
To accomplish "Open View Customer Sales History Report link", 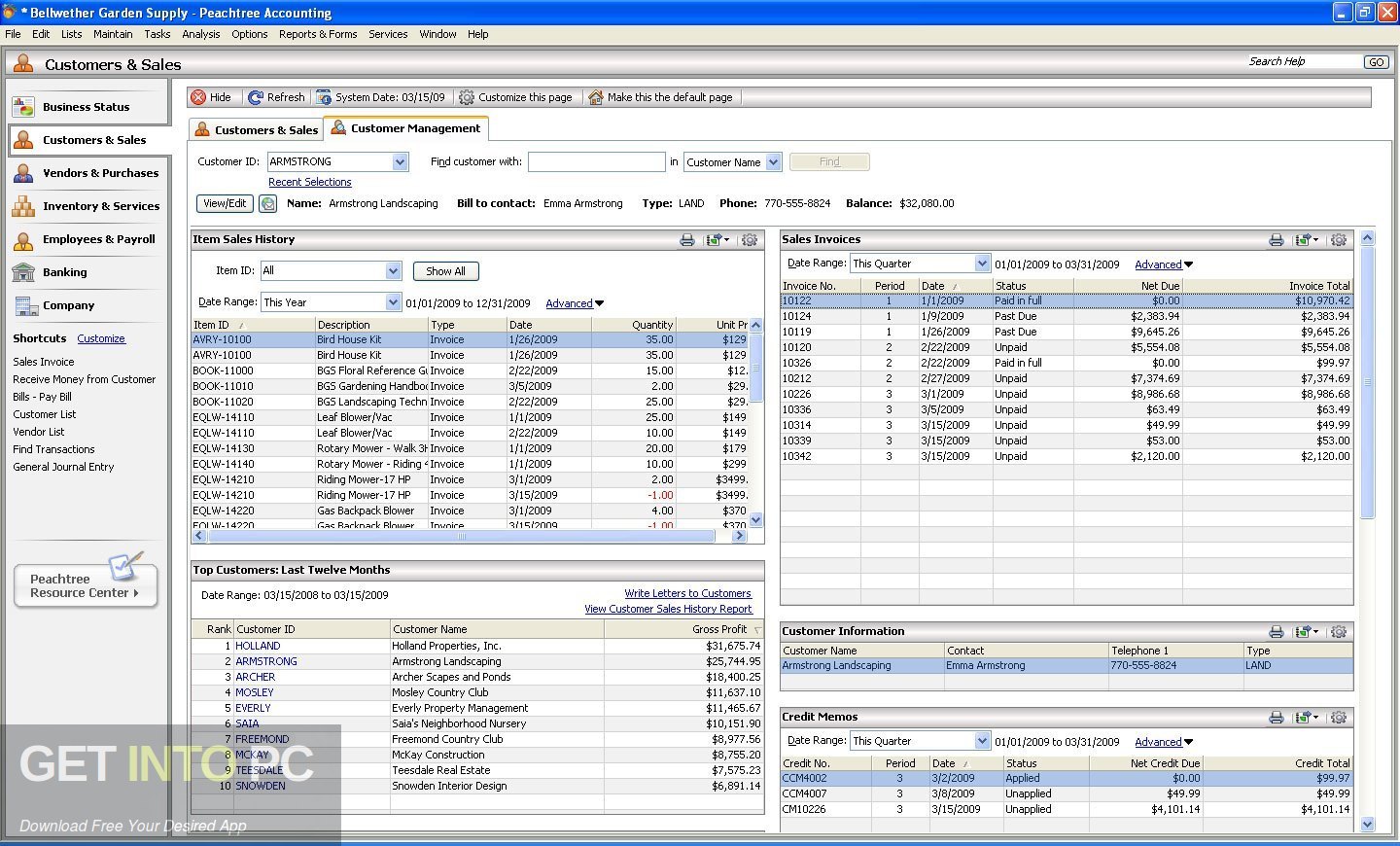I will pyautogui.click(x=668, y=609).
